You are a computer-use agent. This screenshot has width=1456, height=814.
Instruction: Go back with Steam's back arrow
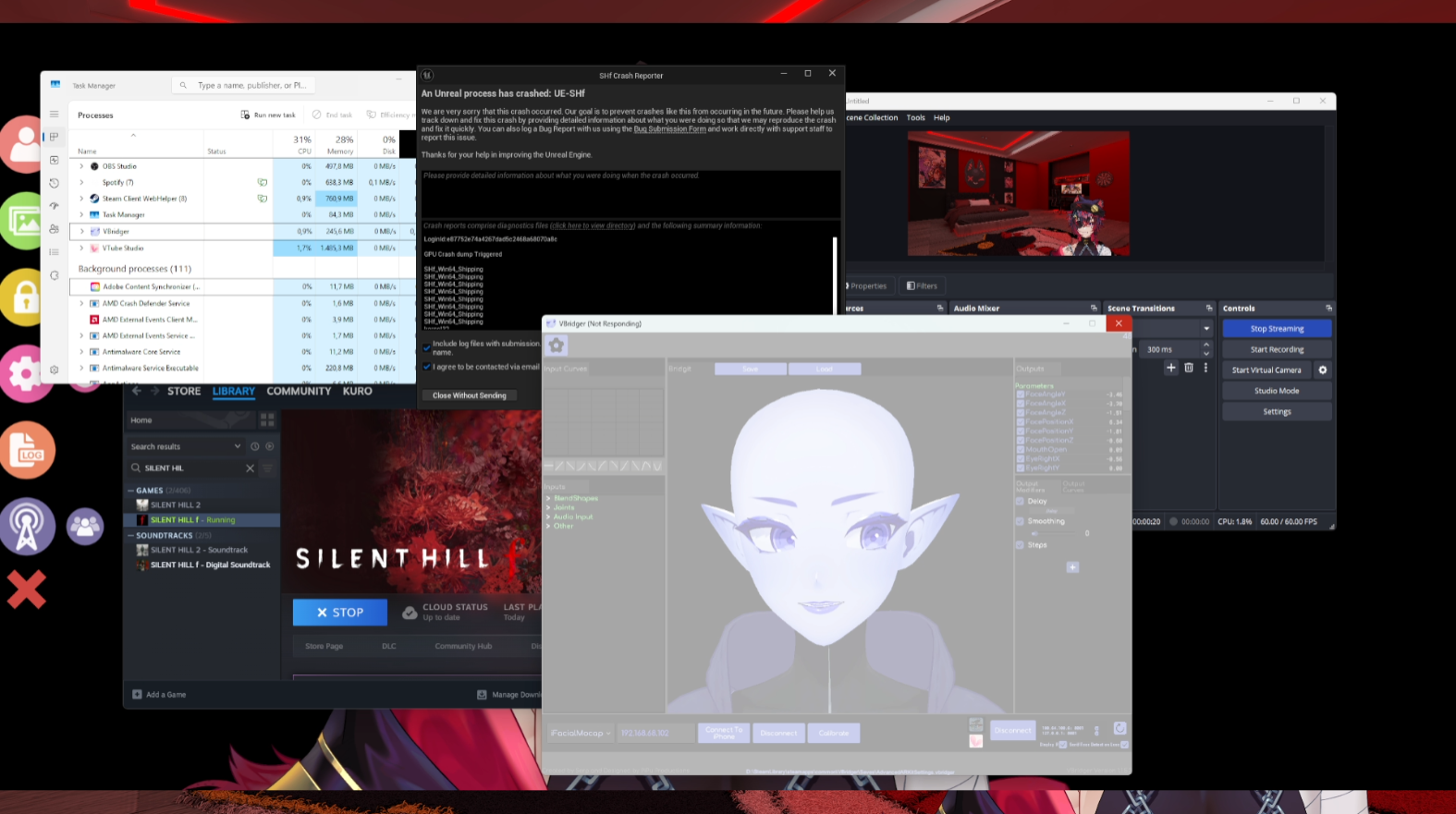137,392
